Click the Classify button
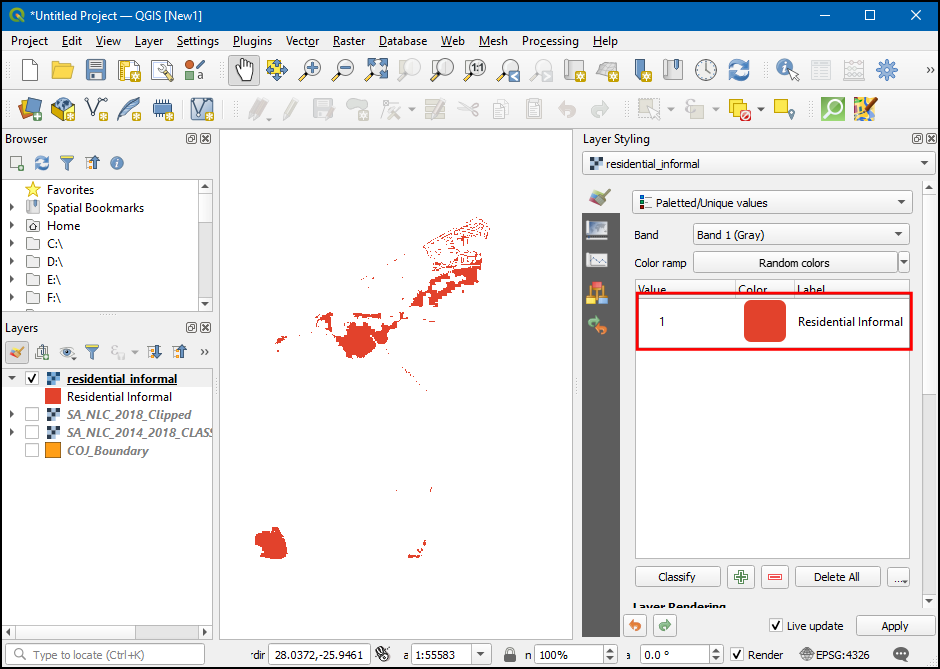940x669 pixels. coord(677,577)
